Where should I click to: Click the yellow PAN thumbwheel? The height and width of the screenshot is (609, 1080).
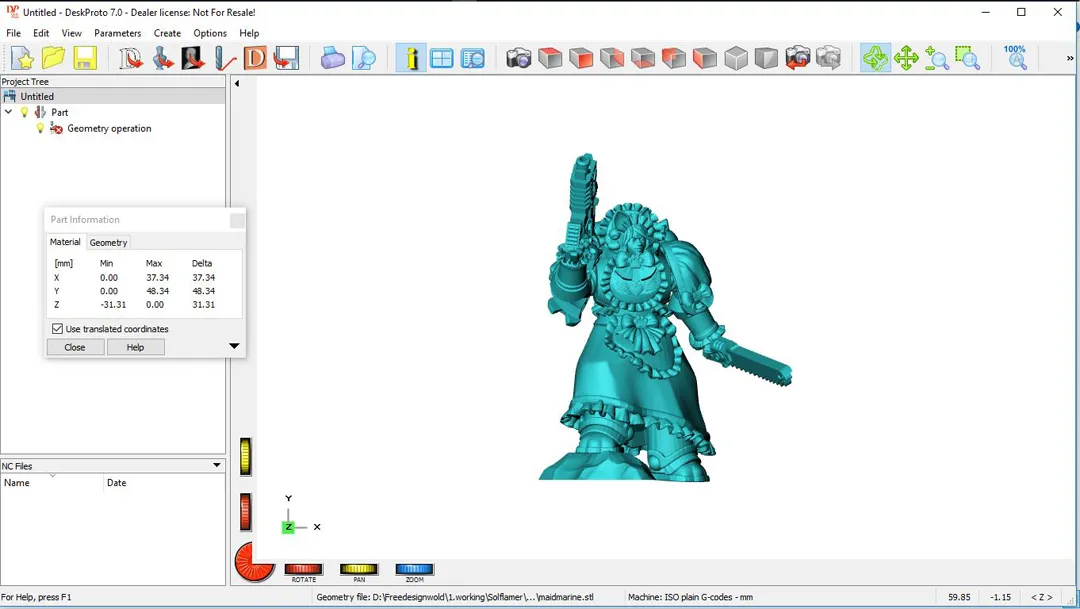(x=359, y=569)
